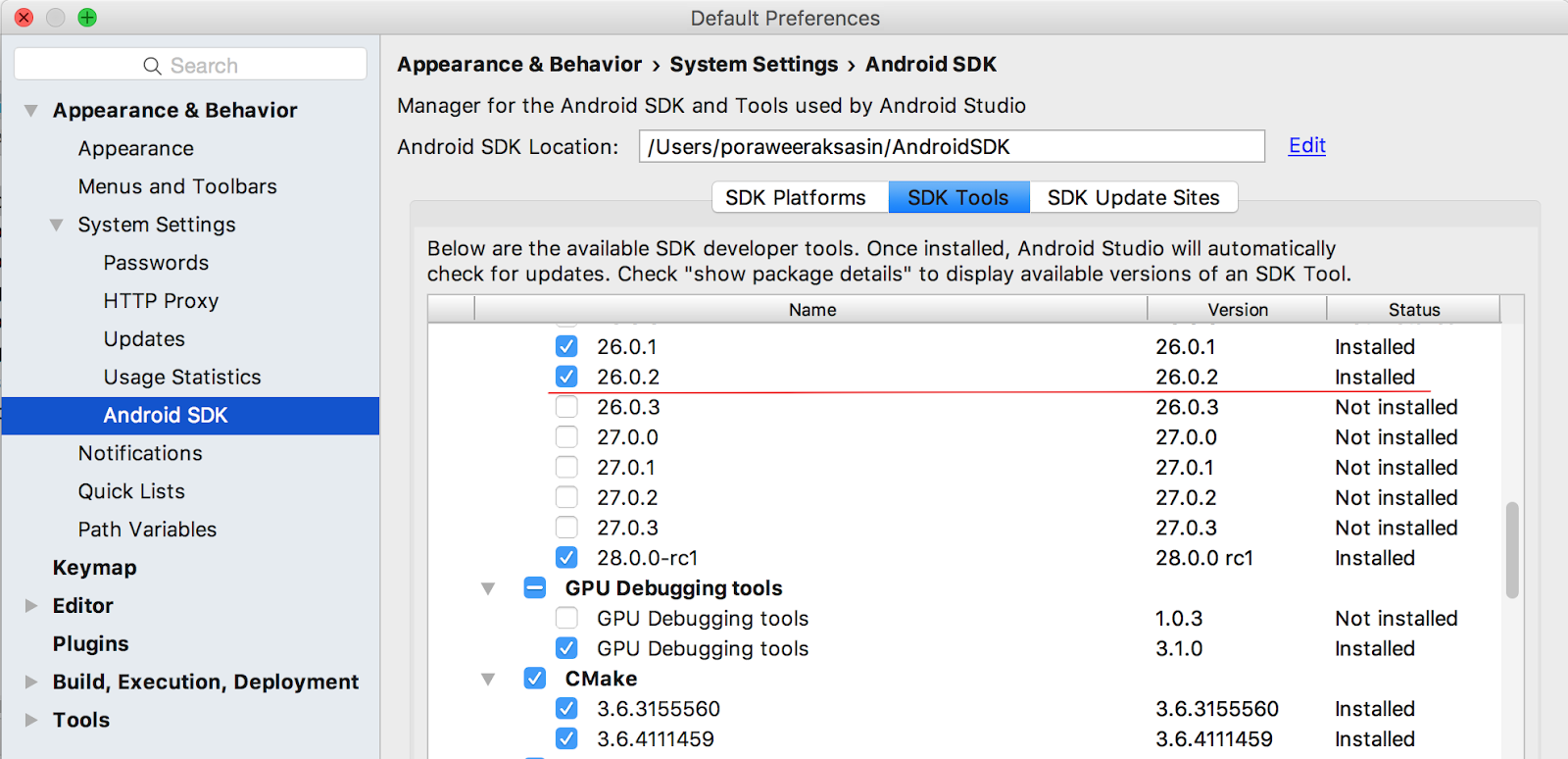Click System Settings in the breadcrumb
The height and width of the screenshot is (759, 1568).
tap(754, 65)
